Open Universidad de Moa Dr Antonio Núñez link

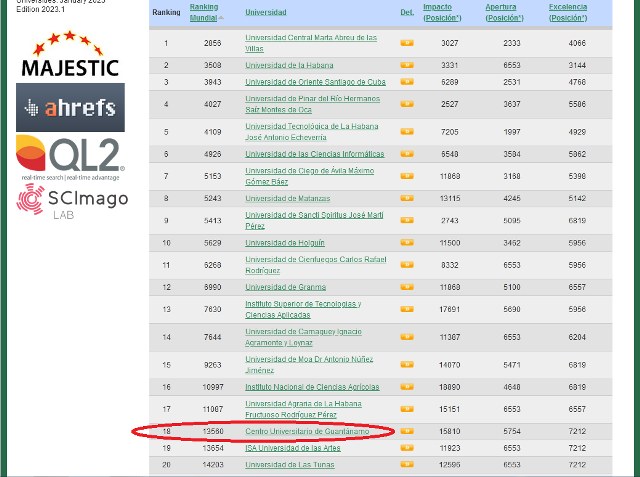pyautogui.click(x=309, y=365)
